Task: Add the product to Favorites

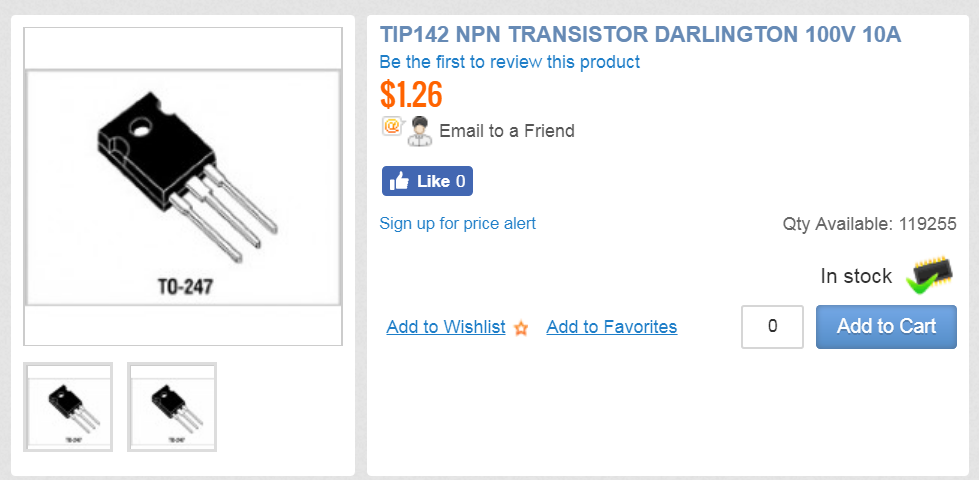Action: (x=612, y=327)
